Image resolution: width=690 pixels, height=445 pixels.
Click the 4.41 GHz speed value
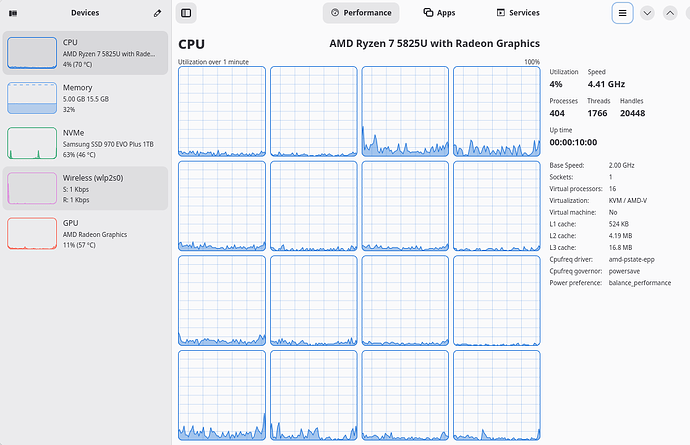tap(606, 84)
